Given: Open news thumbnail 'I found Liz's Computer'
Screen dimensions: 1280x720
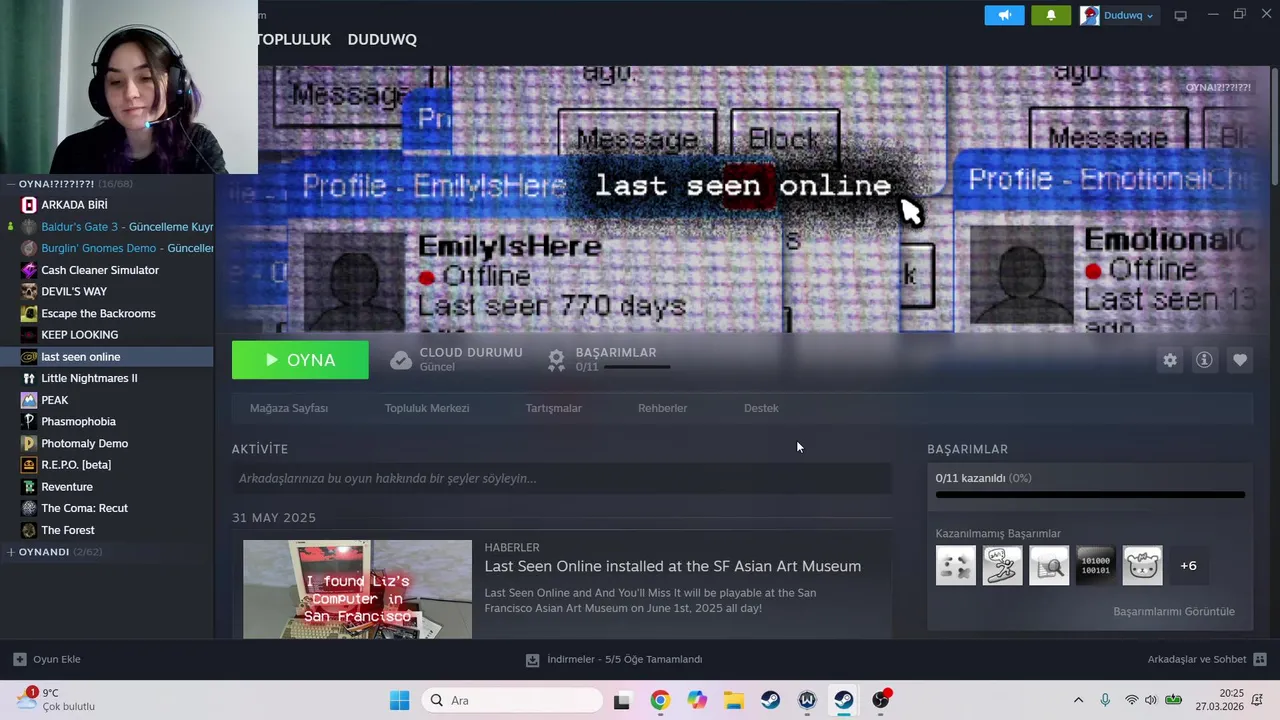Looking at the screenshot, I should (357, 589).
